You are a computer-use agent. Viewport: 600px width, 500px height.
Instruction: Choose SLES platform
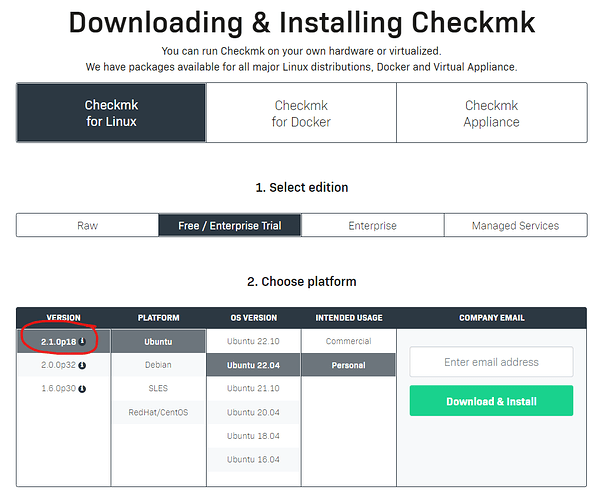click(x=158, y=388)
